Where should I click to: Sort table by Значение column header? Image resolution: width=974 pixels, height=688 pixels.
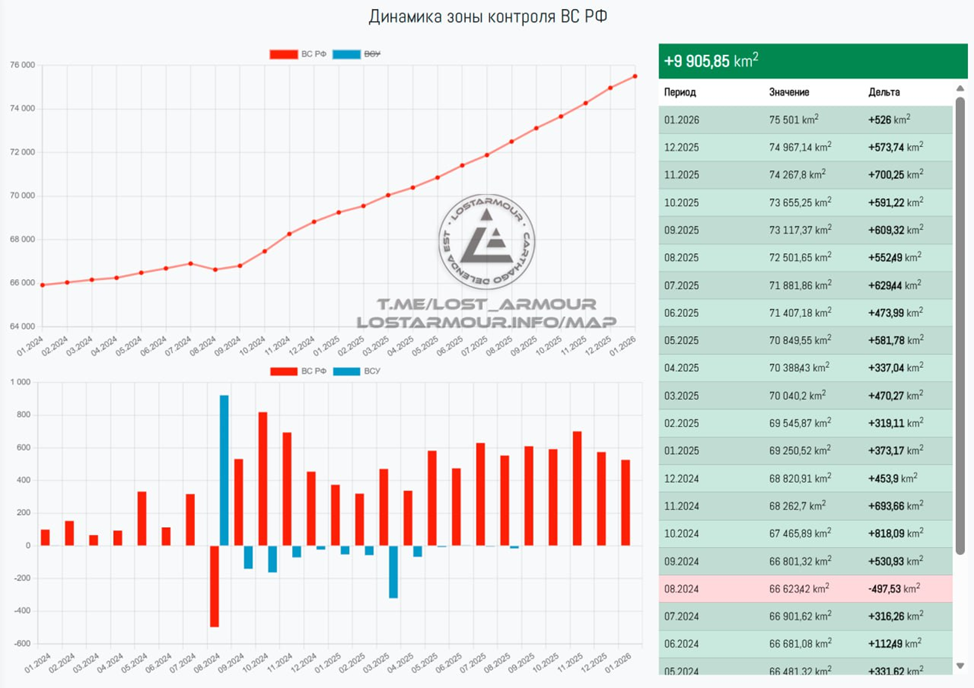(789, 92)
